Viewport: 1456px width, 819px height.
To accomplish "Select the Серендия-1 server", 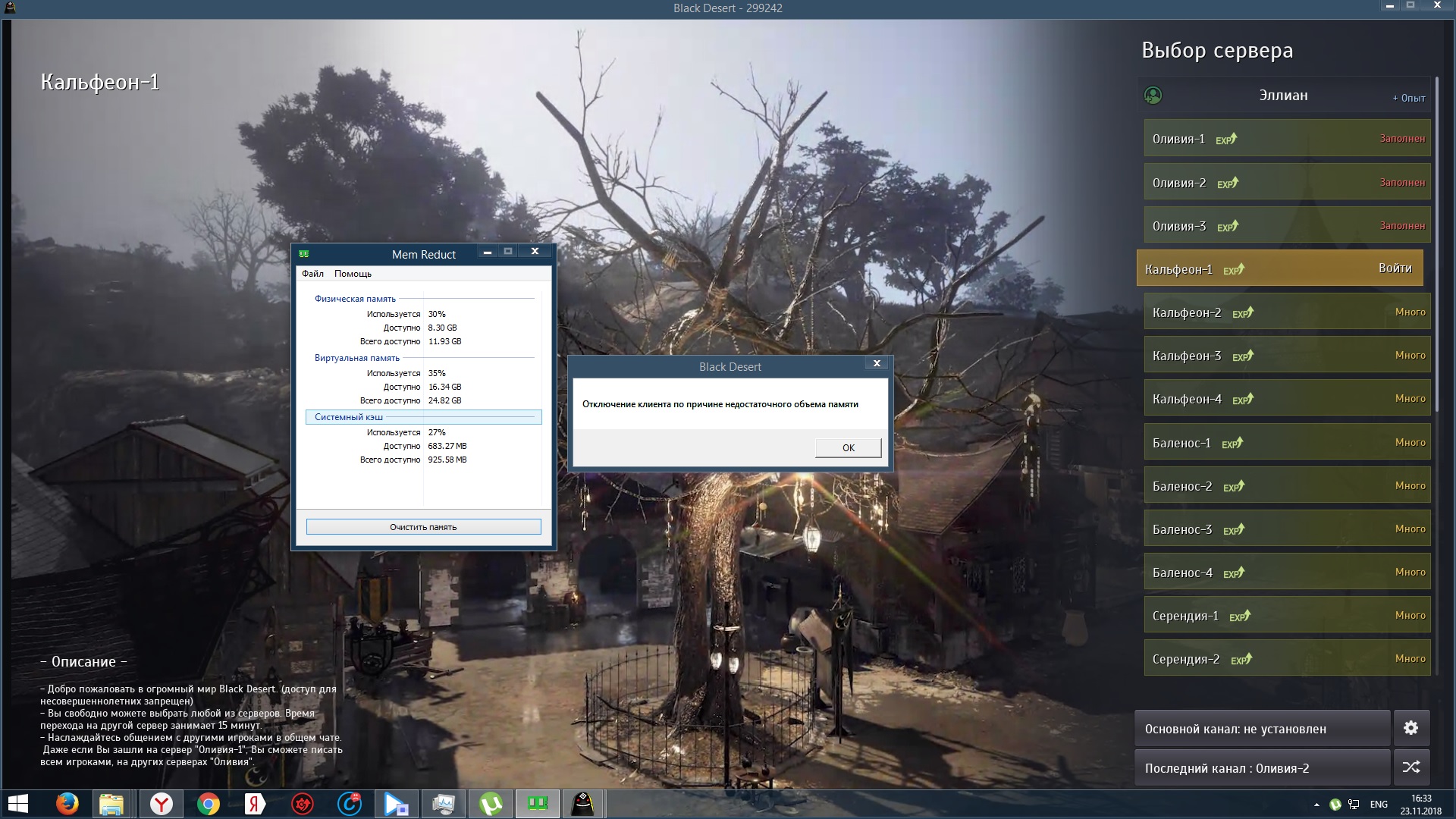I will click(1287, 615).
